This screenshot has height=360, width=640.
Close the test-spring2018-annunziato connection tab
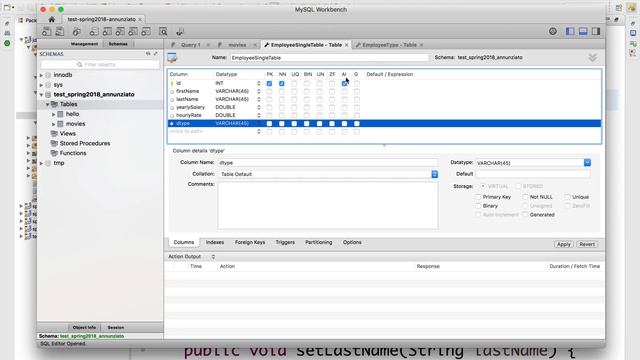point(140,19)
